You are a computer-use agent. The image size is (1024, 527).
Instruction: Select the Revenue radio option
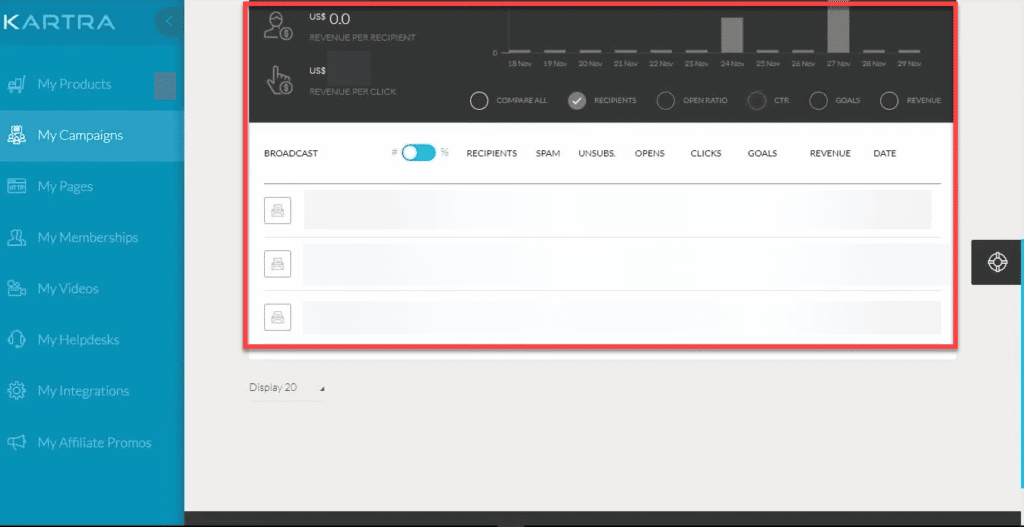(x=889, y=101)
